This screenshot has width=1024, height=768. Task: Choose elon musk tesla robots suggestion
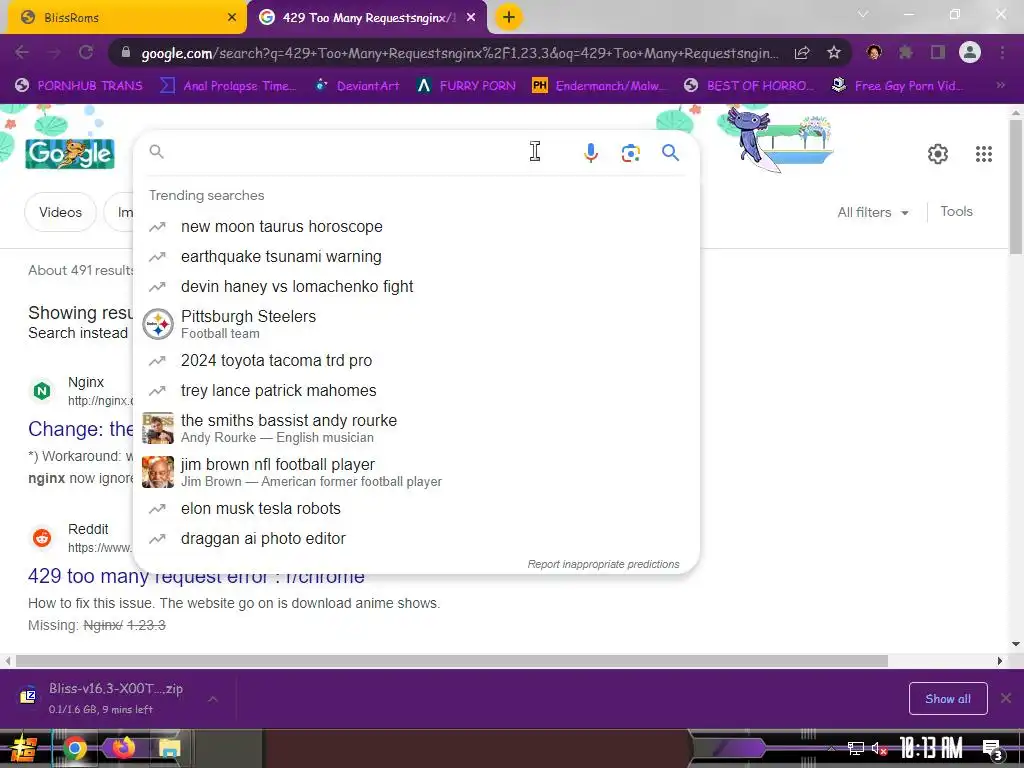pos(416,509)
